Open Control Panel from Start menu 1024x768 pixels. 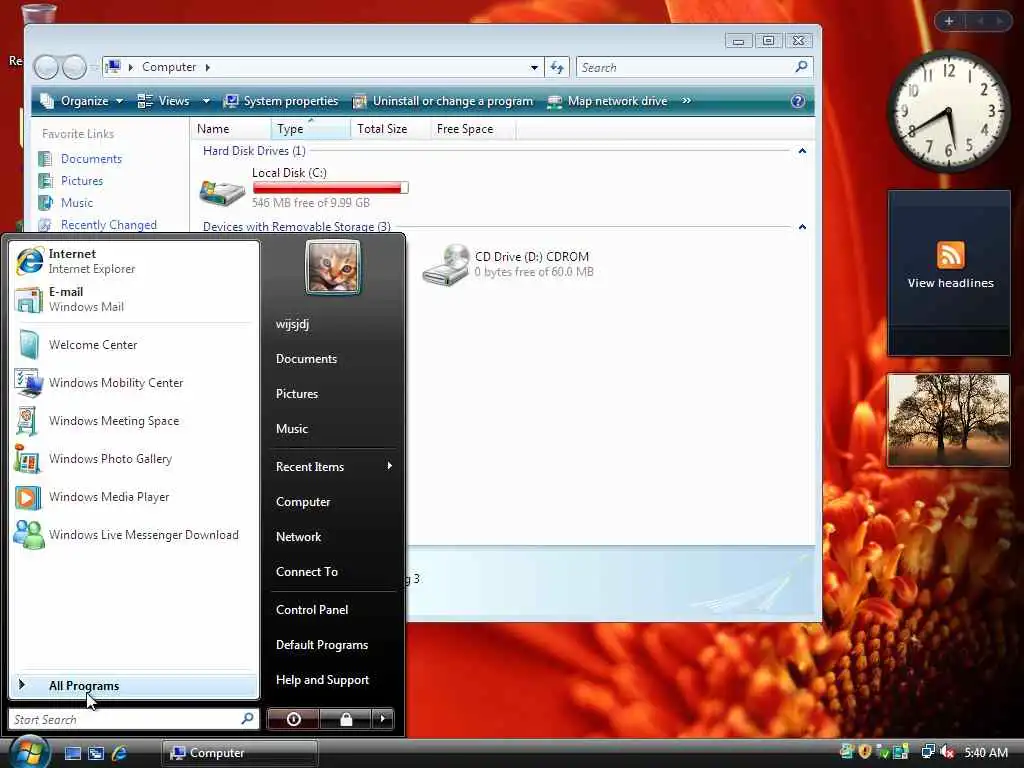(312, 609)
